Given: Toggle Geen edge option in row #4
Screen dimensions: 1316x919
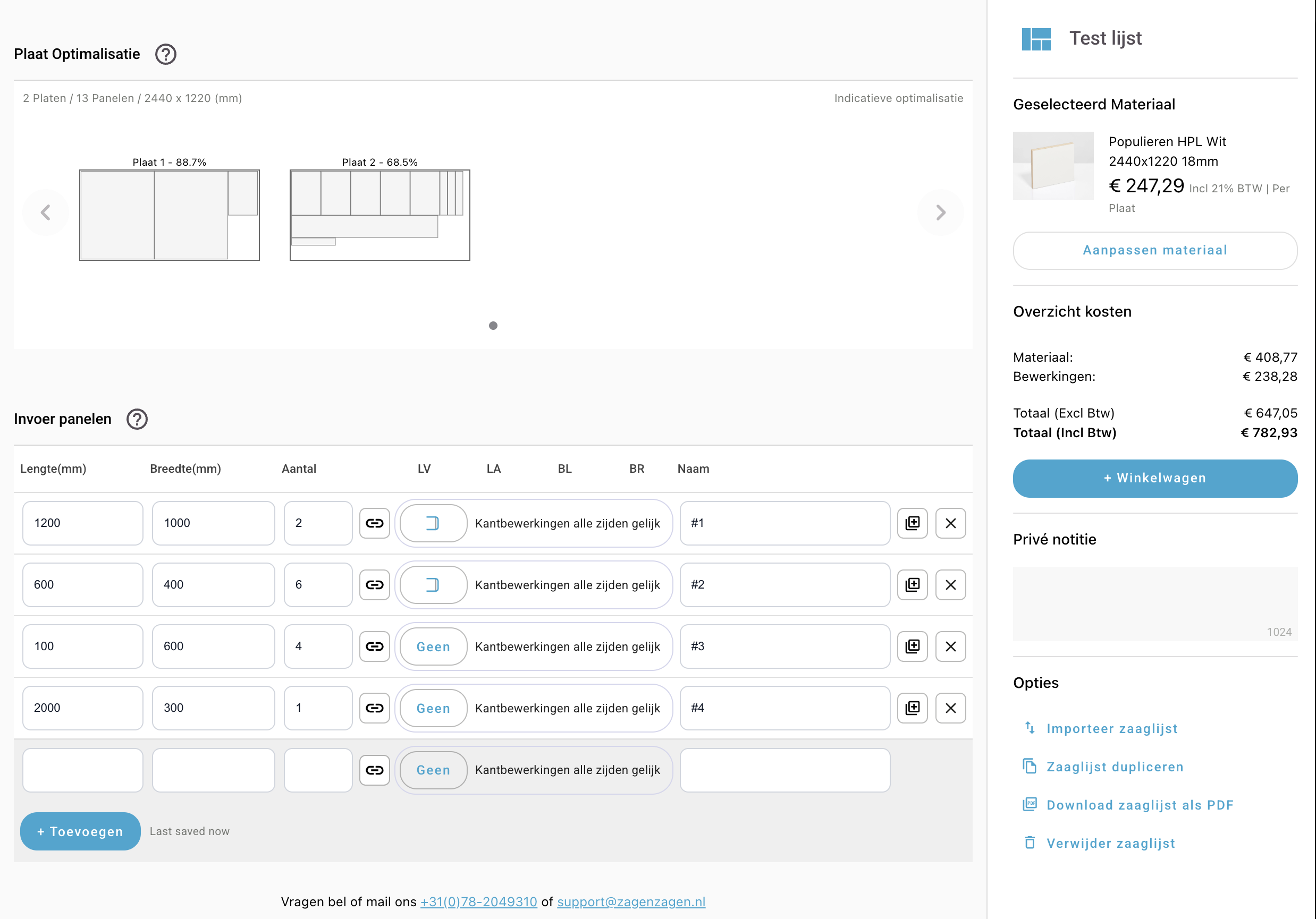Looking at the screenshot, I should 433,708.
